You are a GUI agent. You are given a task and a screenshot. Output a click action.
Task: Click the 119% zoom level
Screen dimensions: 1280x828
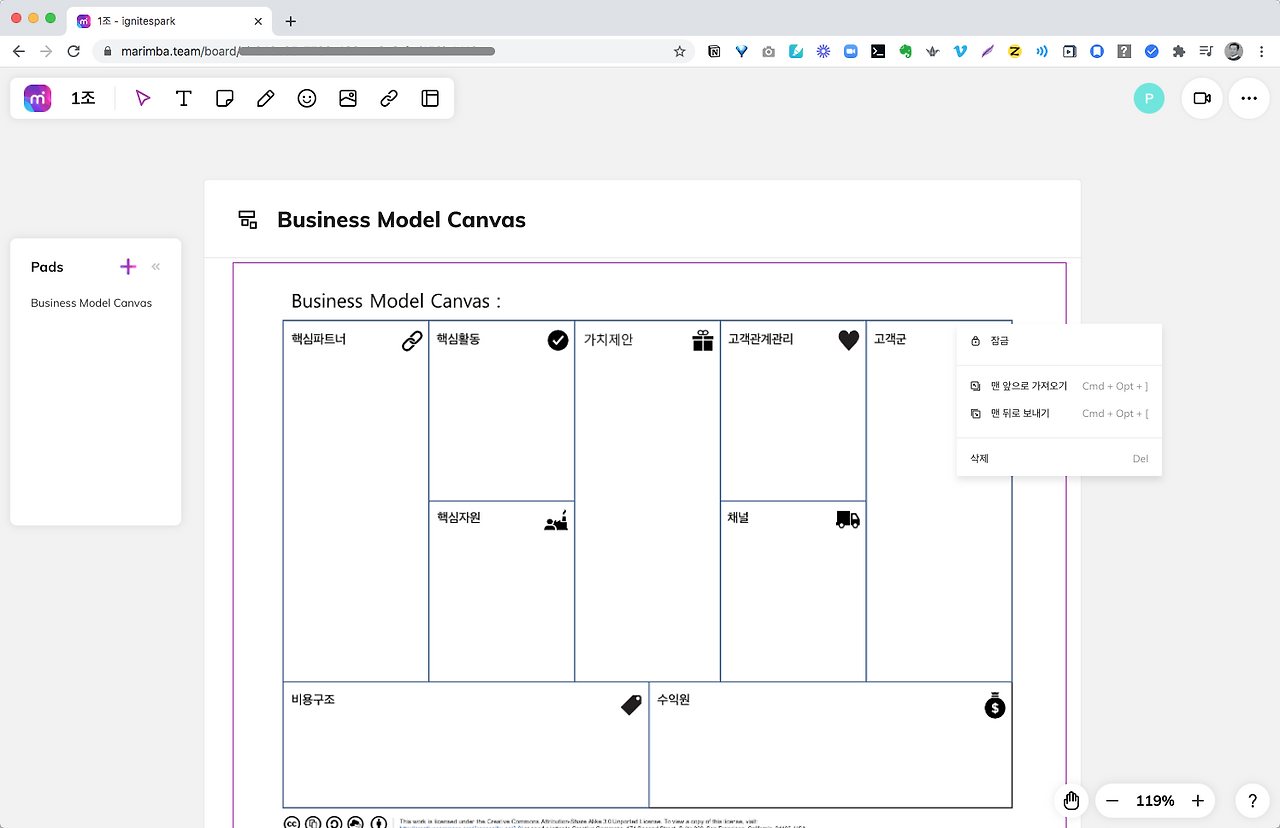pyautogui.click(x=1155, y=801)
